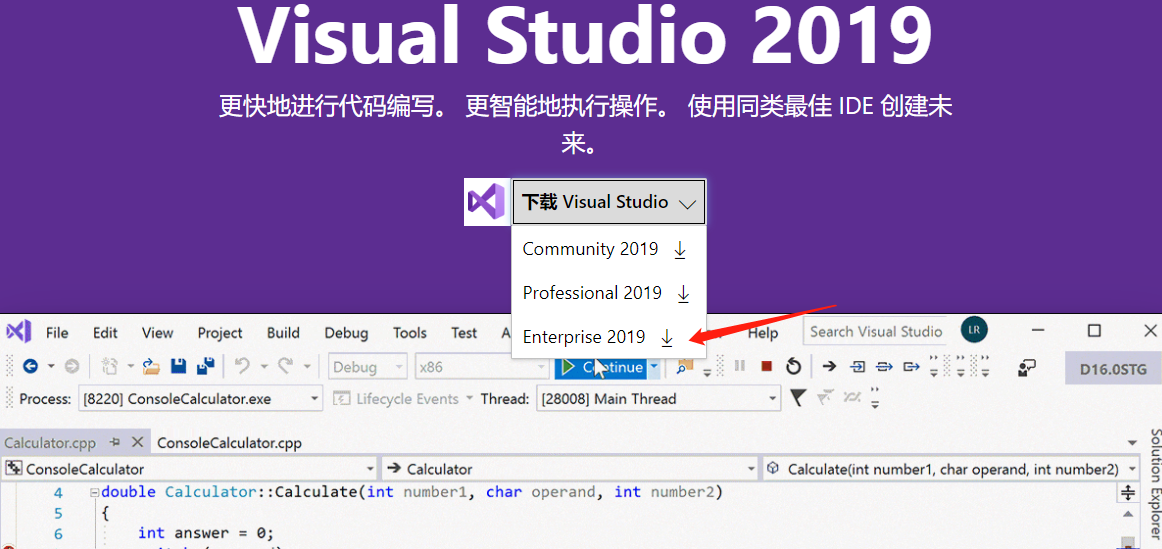Click the Visual Studio logo beside download button
The width and height of the screenshot is (1162, 549).
[x=486, y=202]
